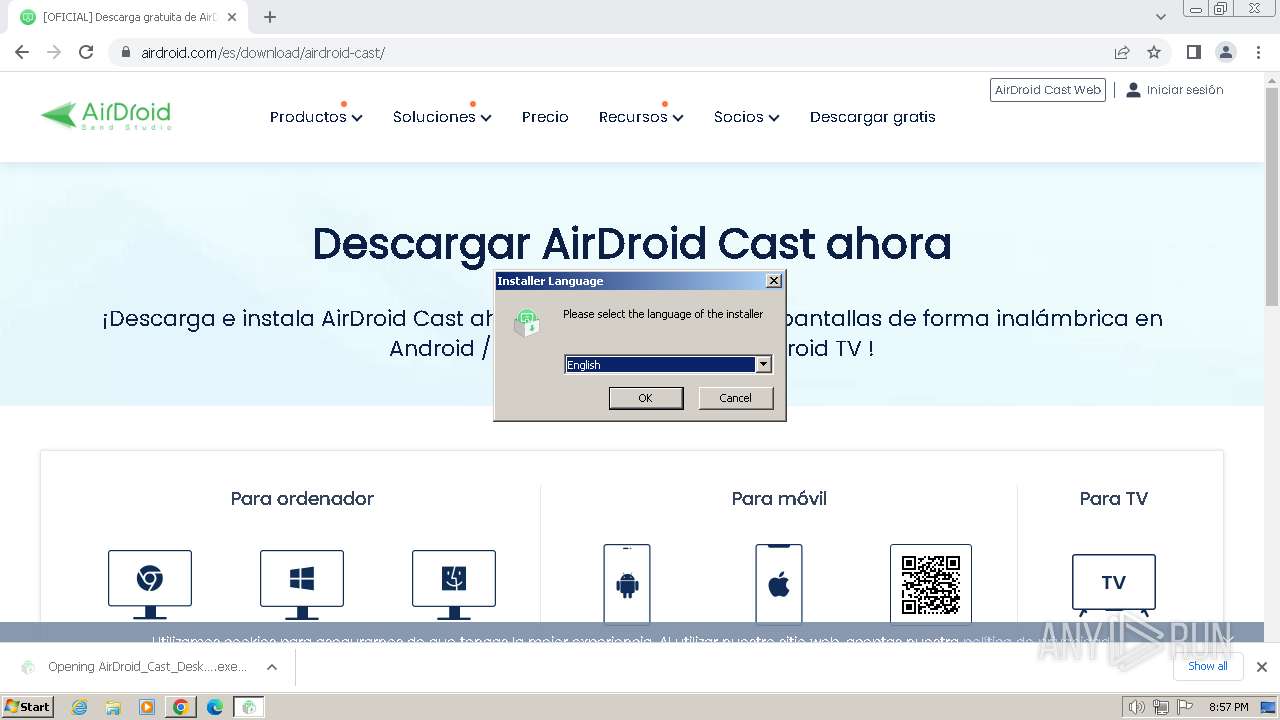
Task: Click the address bar URL
Action: [x=263, y=53]
